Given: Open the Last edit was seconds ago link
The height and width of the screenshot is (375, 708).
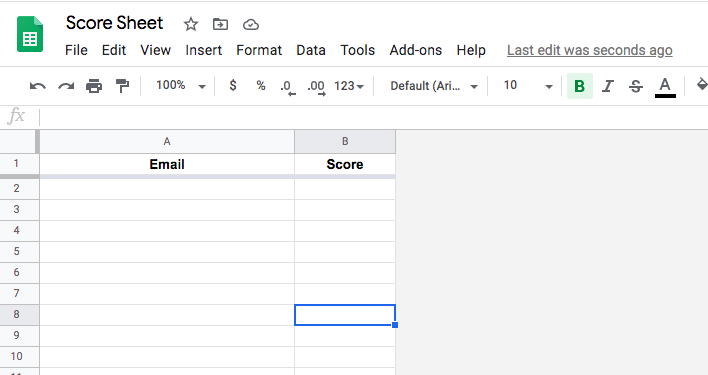Looking at the screenshot, I should pyautogui.click(x=590, y=50).
